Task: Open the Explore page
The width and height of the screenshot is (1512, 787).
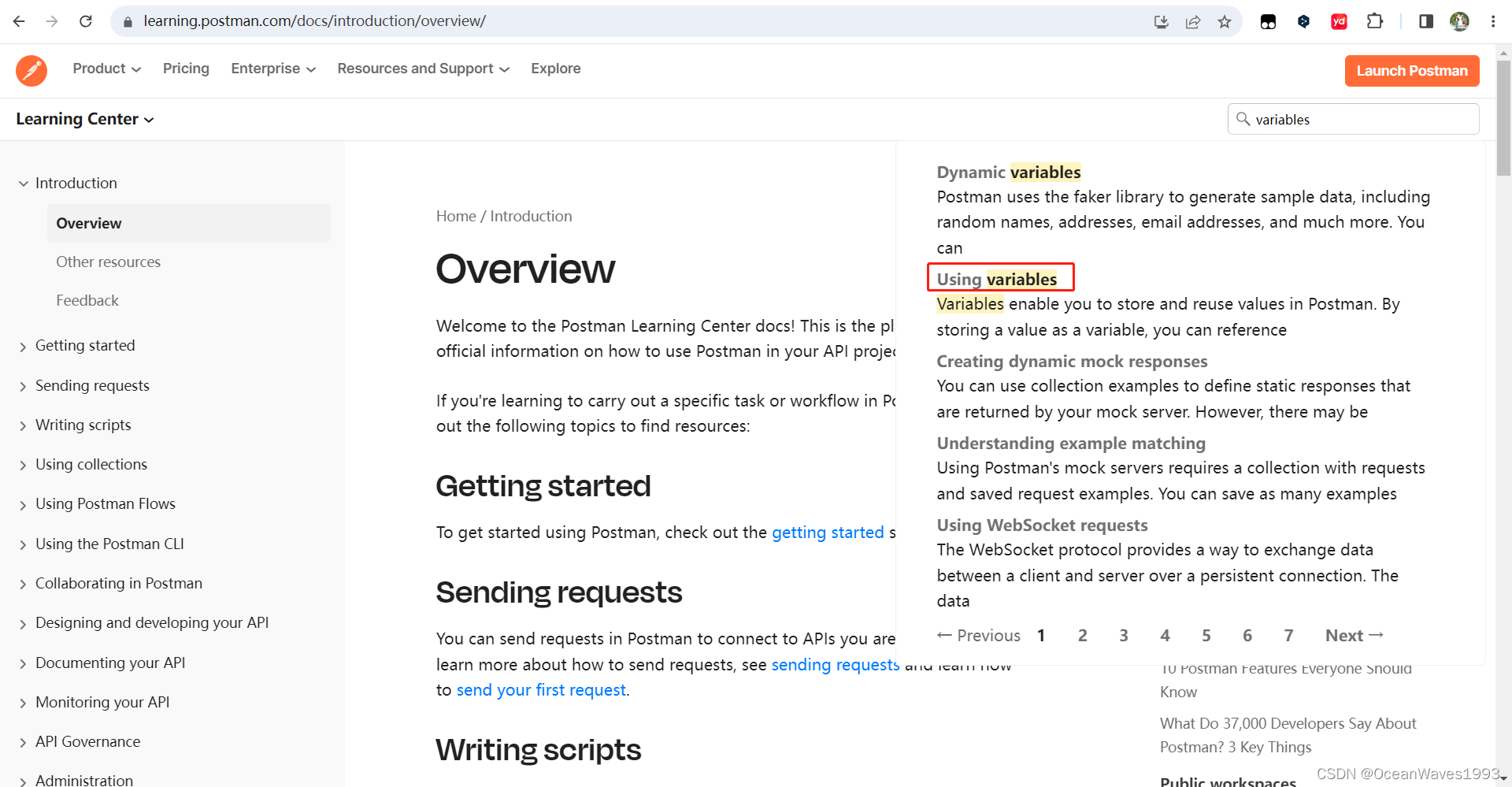Action: pyautogui.click(x=556, y=69)
